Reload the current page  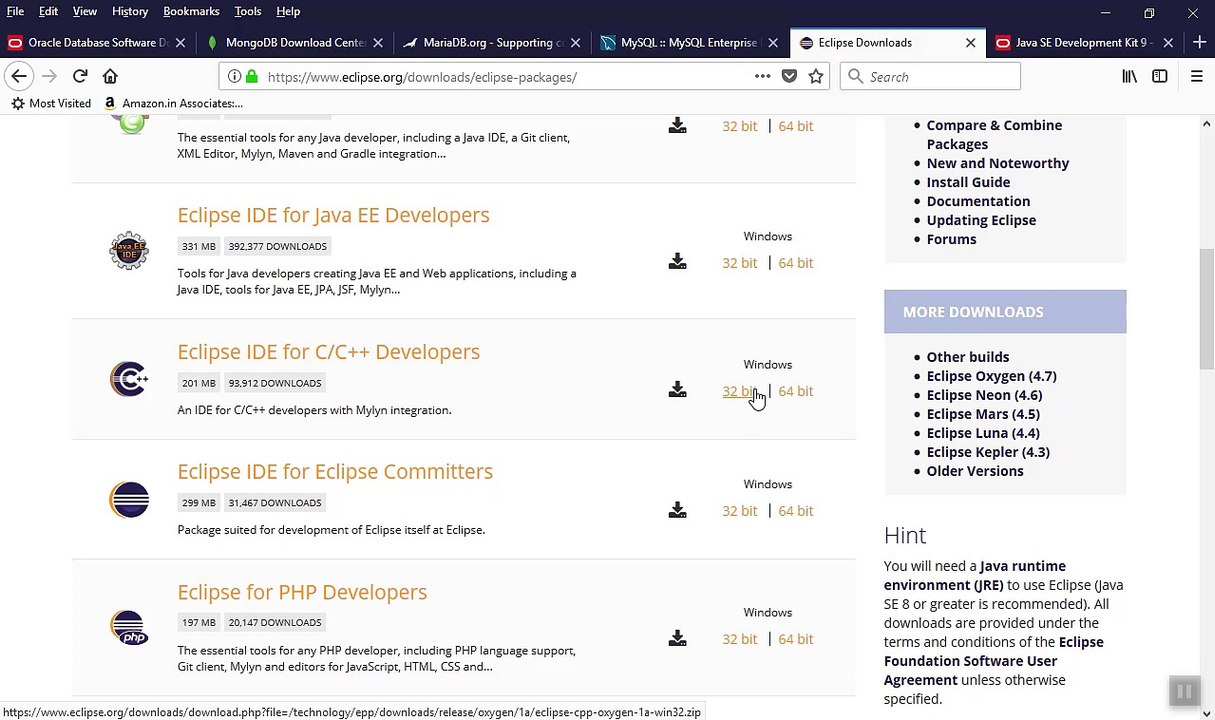pyautogui.click(x=80, y=76)
